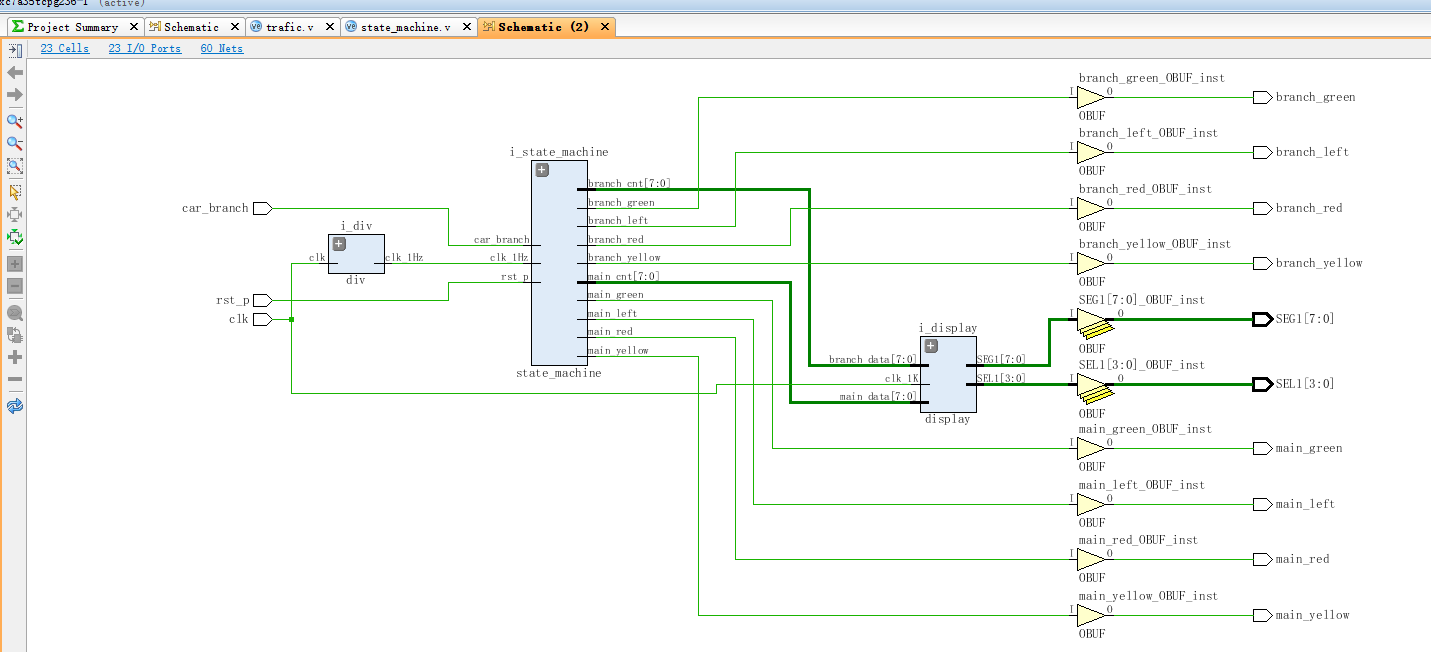Toggle the show/hide pane arrow icon

pyautogui.click(x=15, y=49)
